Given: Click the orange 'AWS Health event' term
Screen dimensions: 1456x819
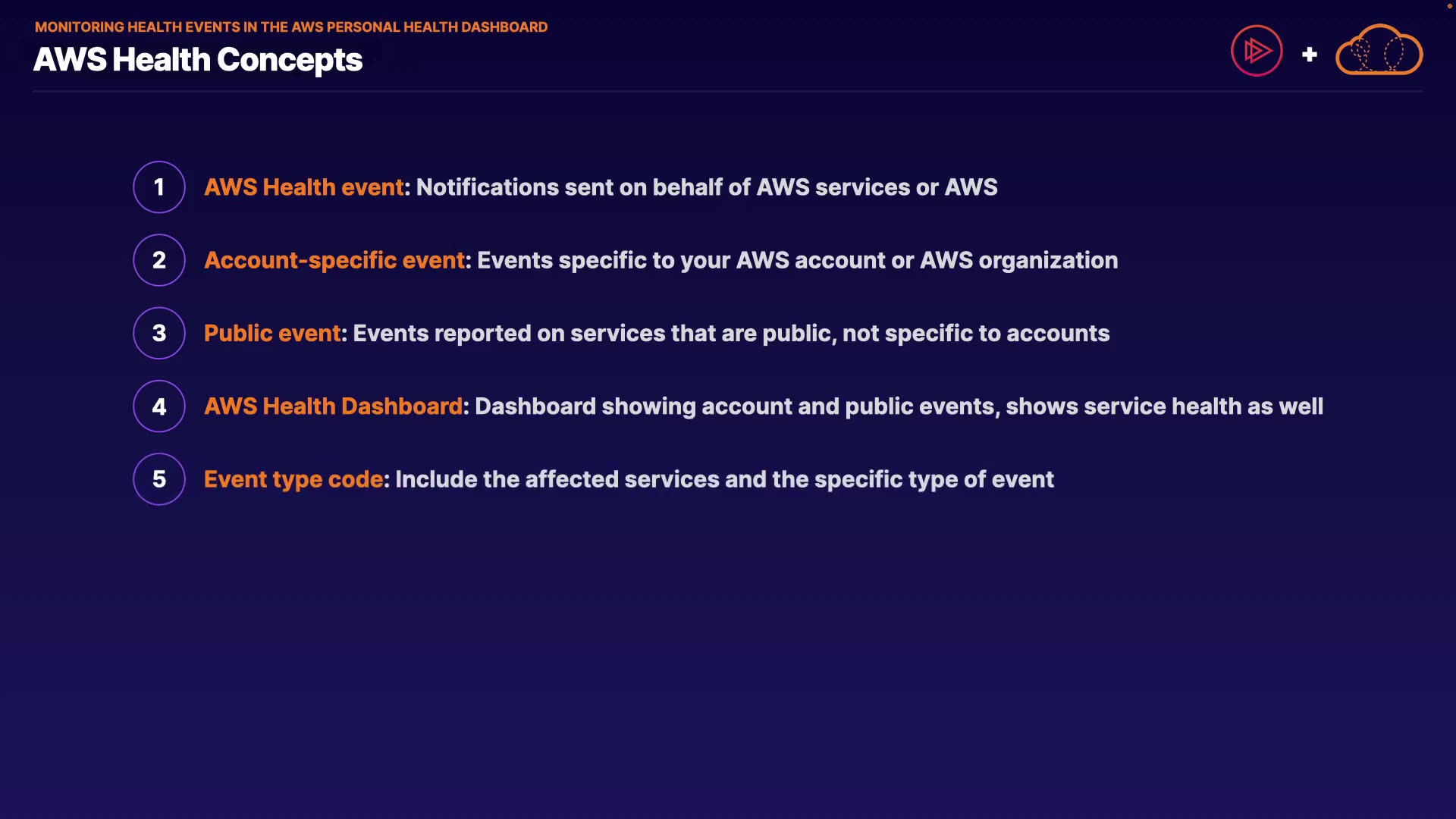Looking at the screenshot, I should pos(304,187).
